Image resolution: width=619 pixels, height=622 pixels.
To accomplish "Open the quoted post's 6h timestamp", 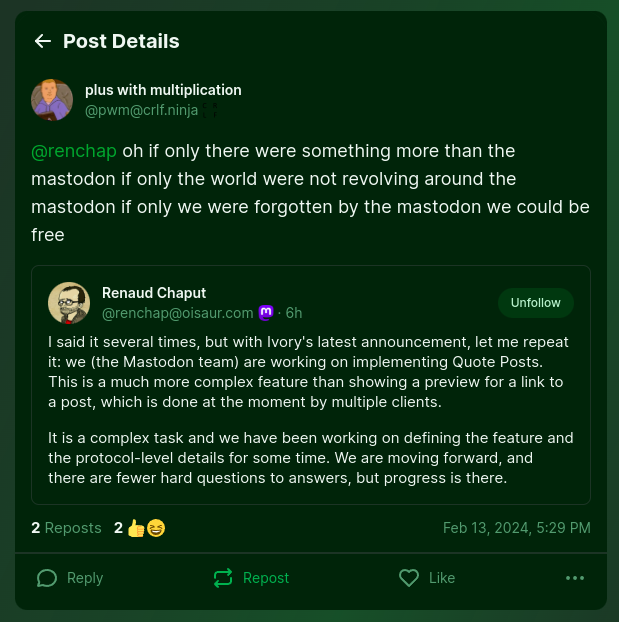I will click(x=293, y=313).
